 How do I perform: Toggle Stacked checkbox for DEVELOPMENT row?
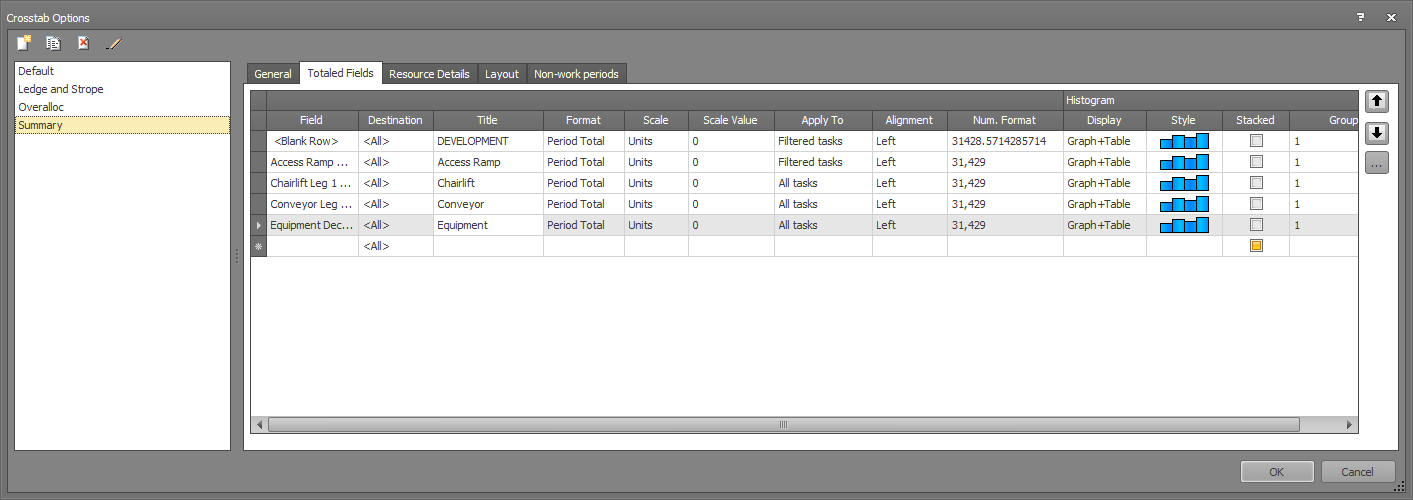coord(1256,141)
